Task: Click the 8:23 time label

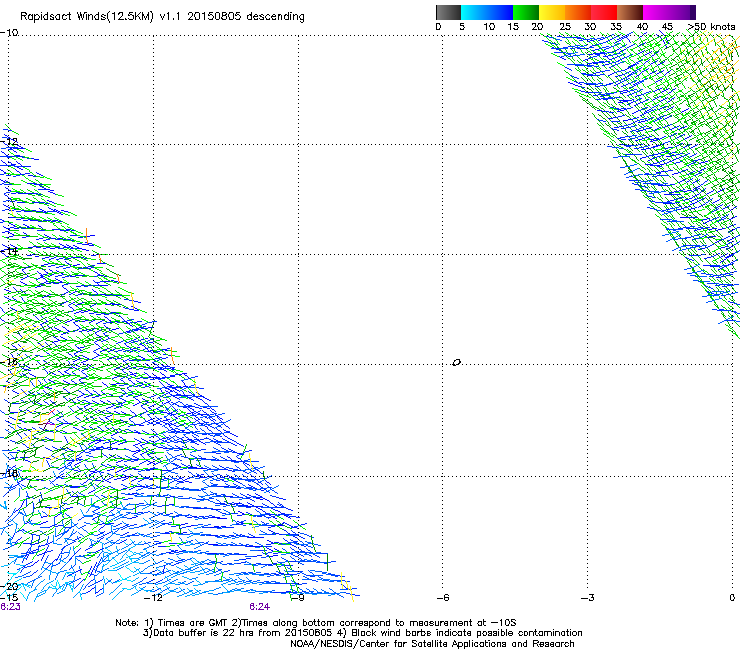Action: 10,607
